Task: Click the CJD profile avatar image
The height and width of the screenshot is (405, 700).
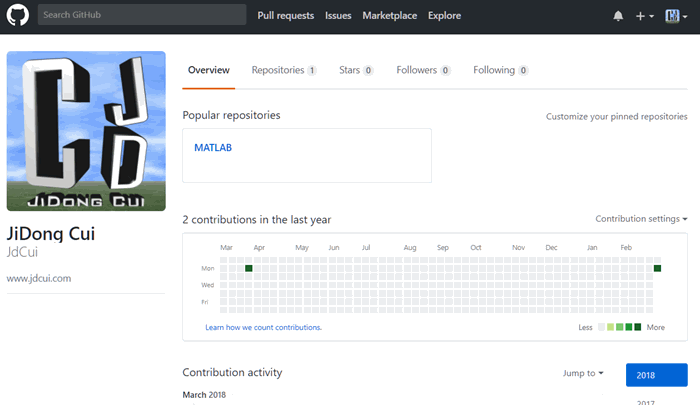Action: click(x=86, y=131)
